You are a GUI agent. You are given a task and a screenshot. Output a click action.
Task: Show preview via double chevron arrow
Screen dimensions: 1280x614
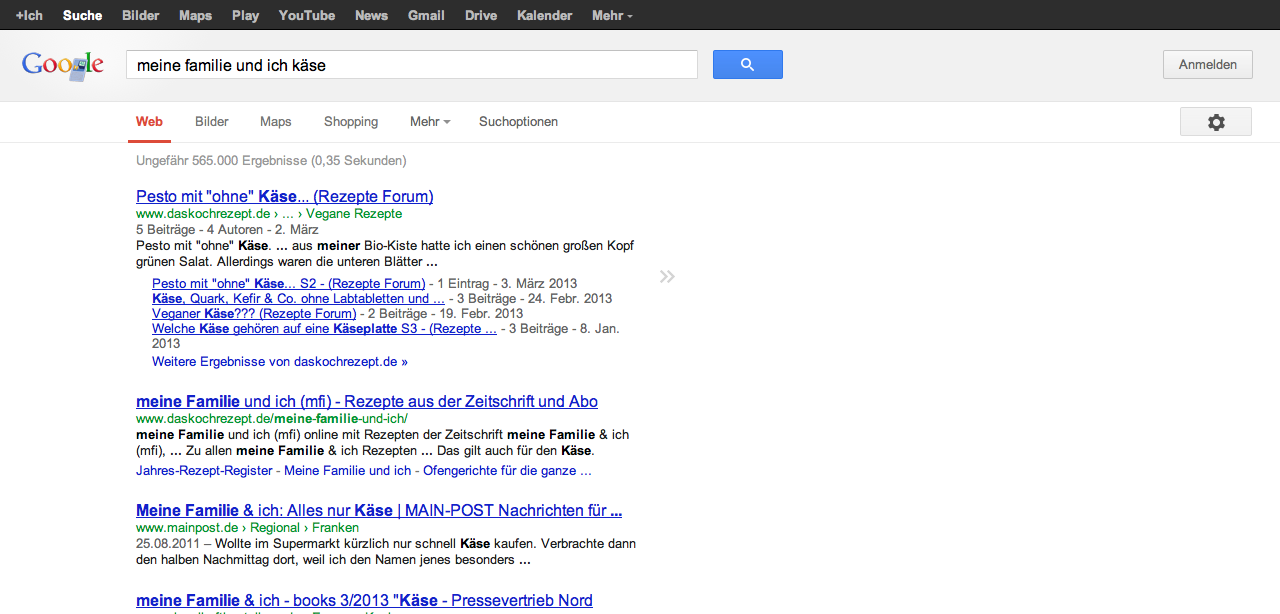pyautogui.click(x=667, y=276)
